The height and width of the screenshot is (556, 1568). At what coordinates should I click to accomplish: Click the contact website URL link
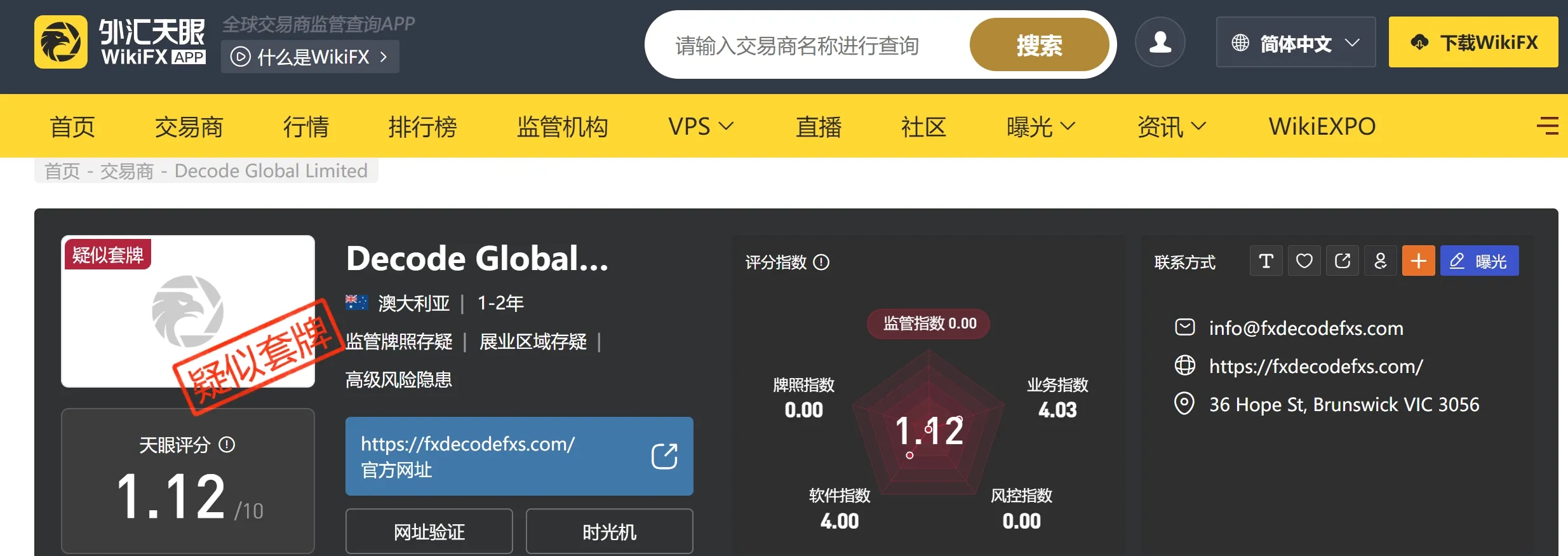[x=1316, y=366]
